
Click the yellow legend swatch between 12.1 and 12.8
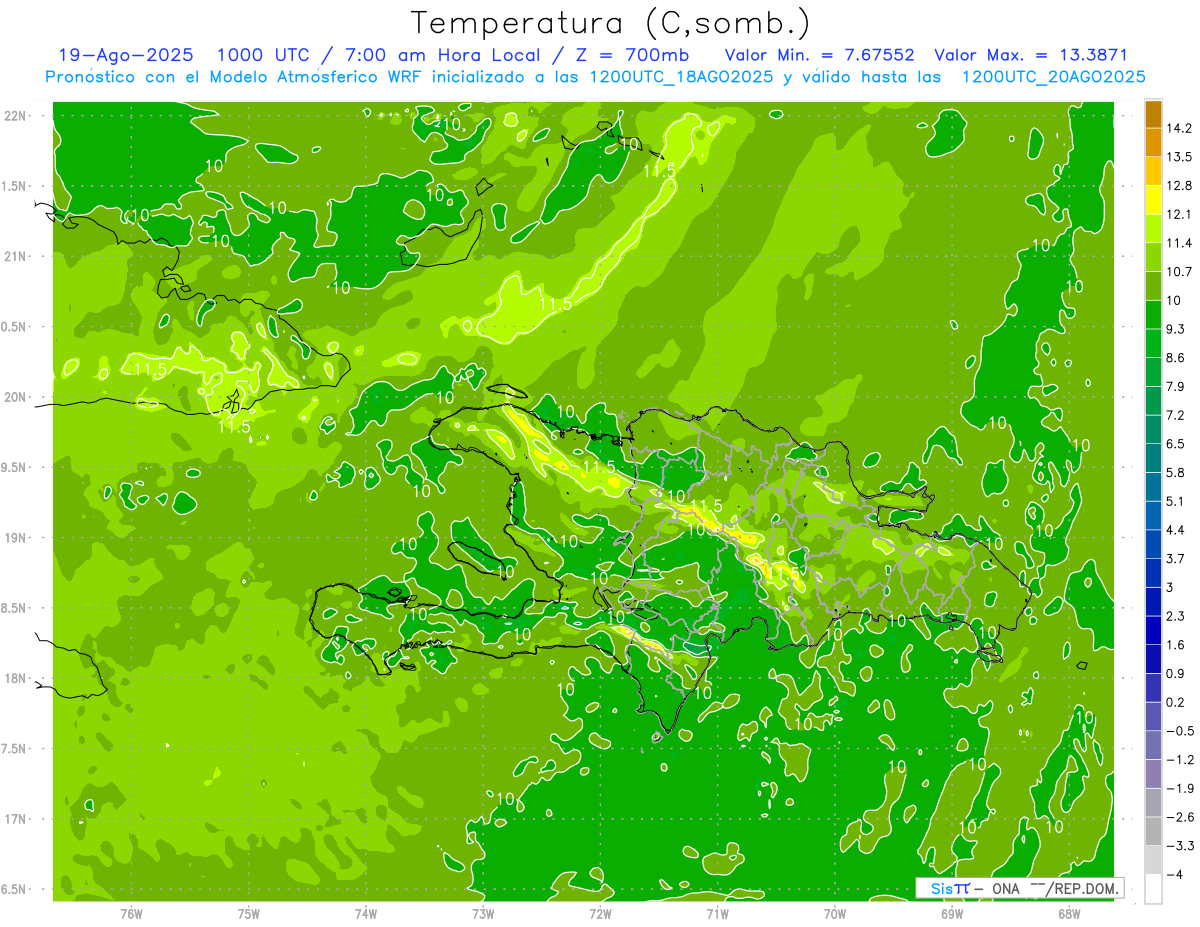[1153, 201]
